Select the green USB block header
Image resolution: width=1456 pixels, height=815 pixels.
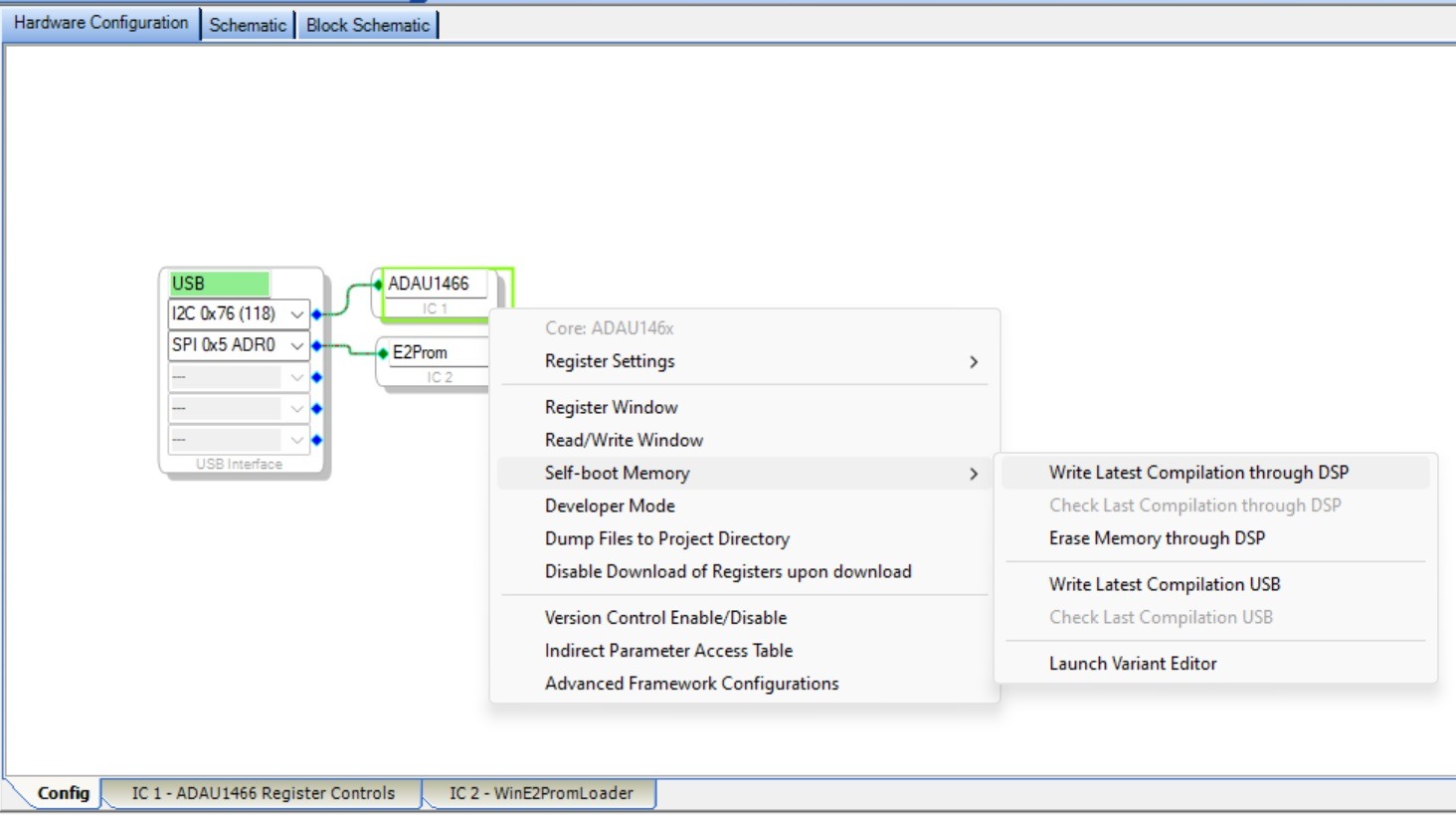[220, 284]
